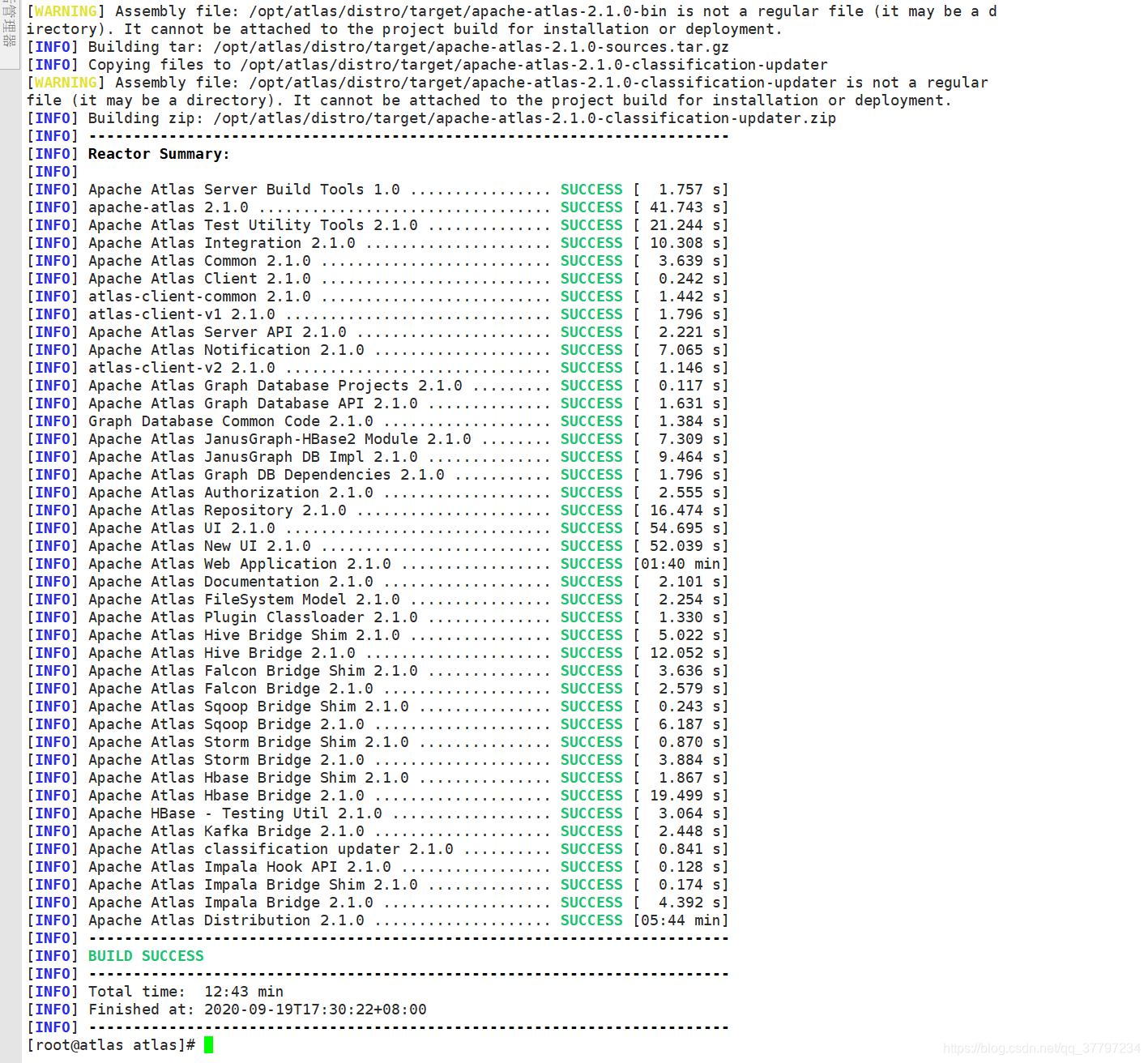The image size is (1148, 1063).
Task: Click the 'Apache Atlas Falcon Bridge Shim 2.1.0' line
Action: coord(378,671)
